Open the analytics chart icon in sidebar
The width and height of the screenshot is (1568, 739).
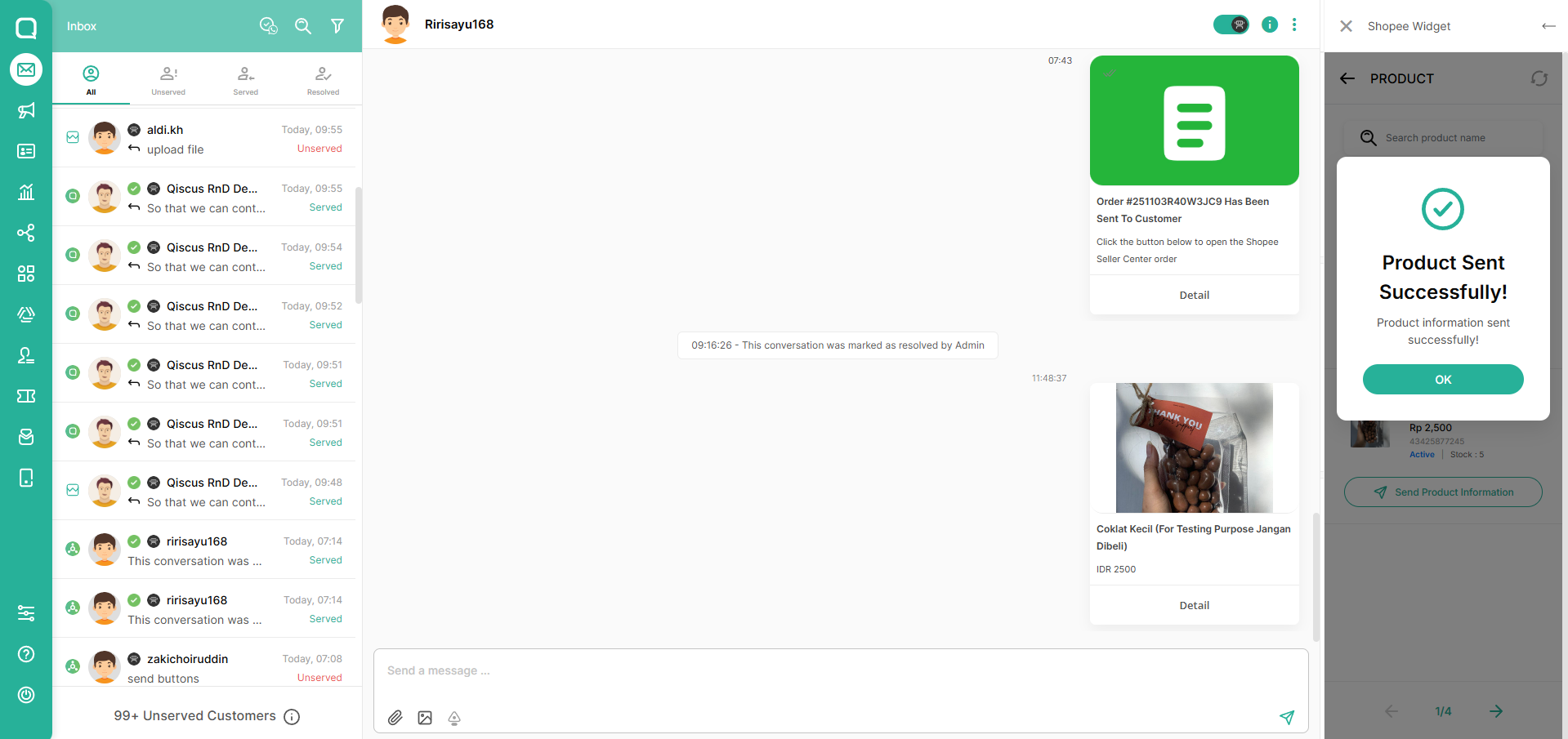click(26, 192)
